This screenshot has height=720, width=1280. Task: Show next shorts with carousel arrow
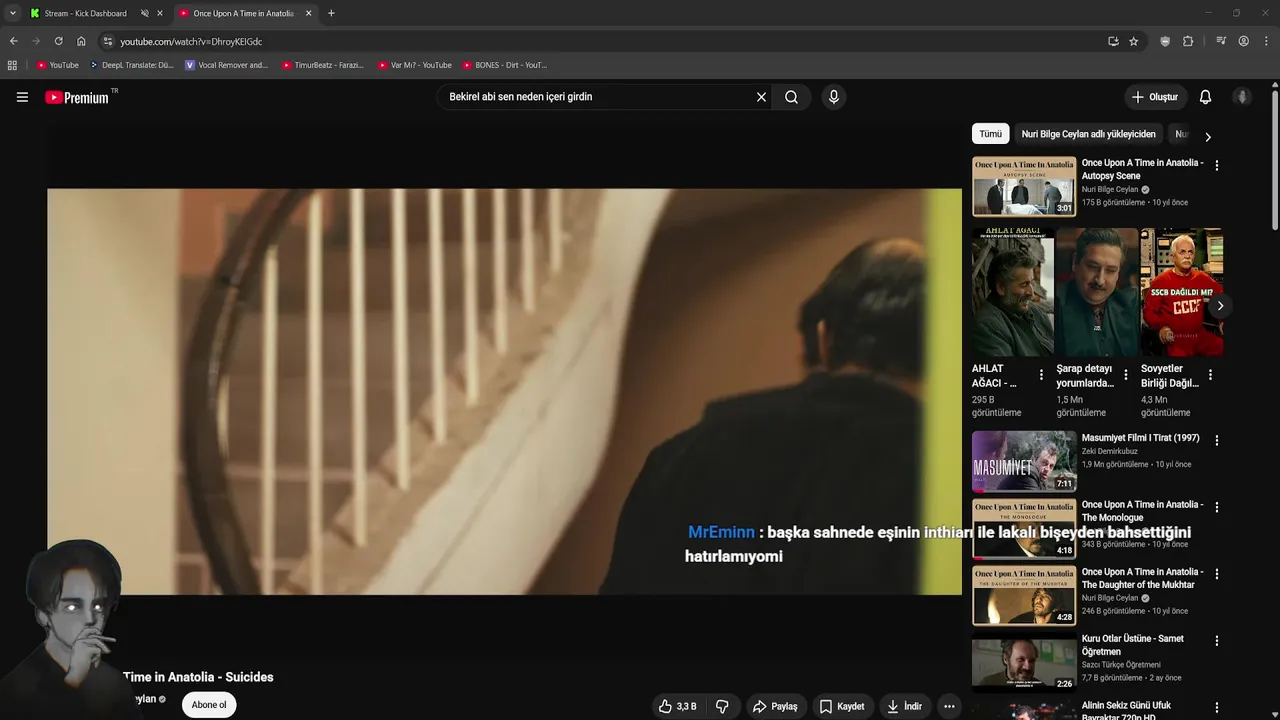tap(1219, 306)
